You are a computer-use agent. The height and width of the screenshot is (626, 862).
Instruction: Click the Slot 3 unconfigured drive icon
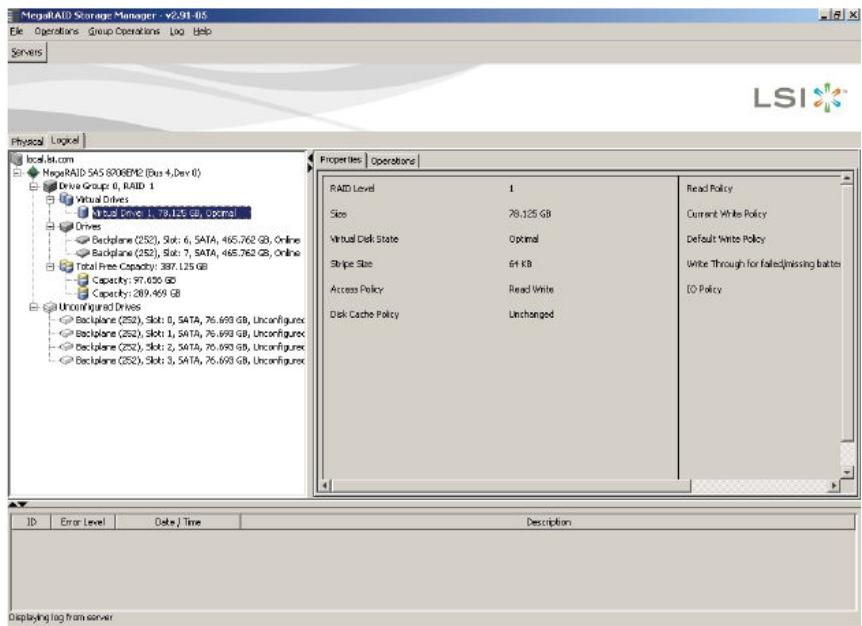coord(67,361)
